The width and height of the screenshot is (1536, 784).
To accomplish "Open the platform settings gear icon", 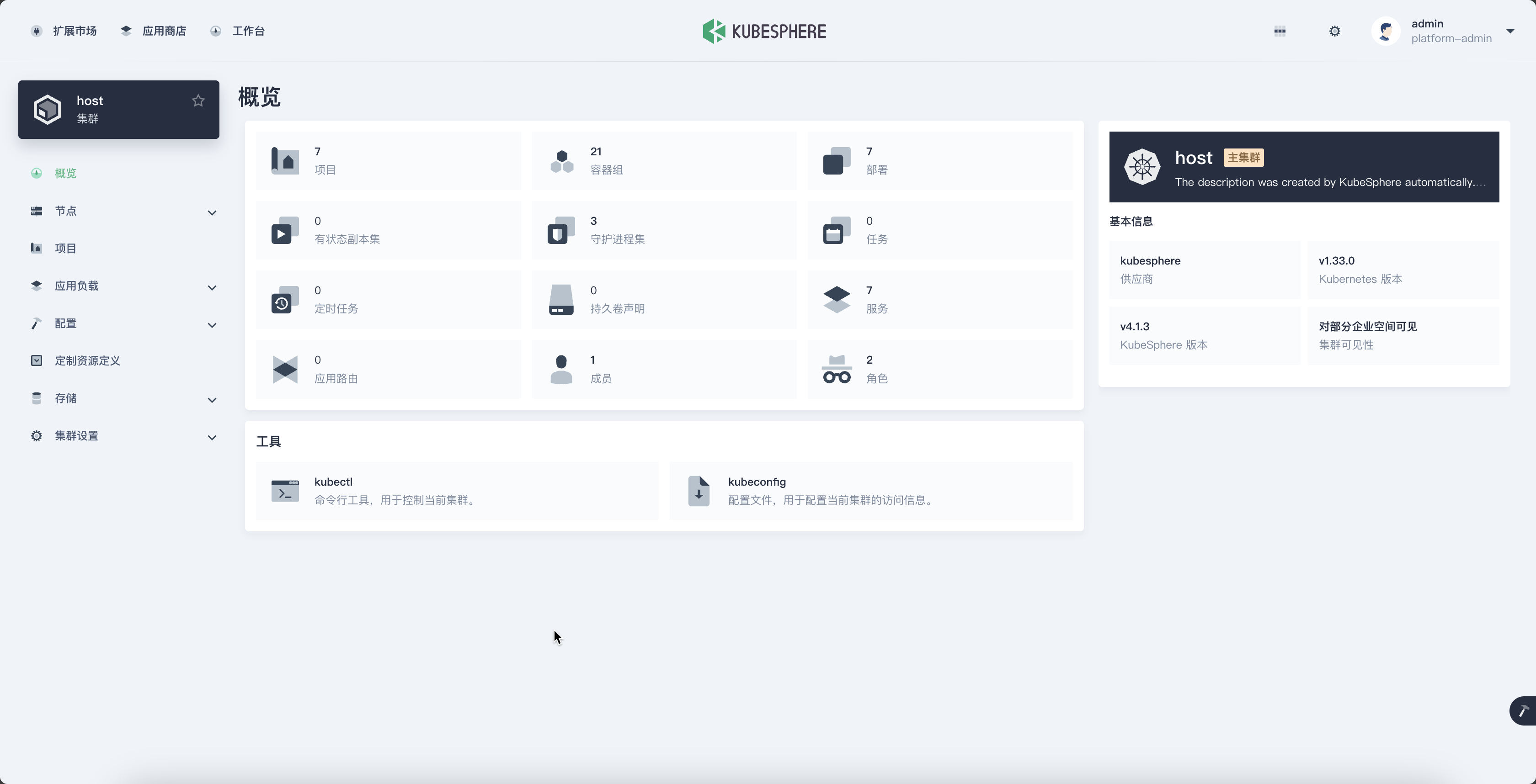I will coord(1334,31).
